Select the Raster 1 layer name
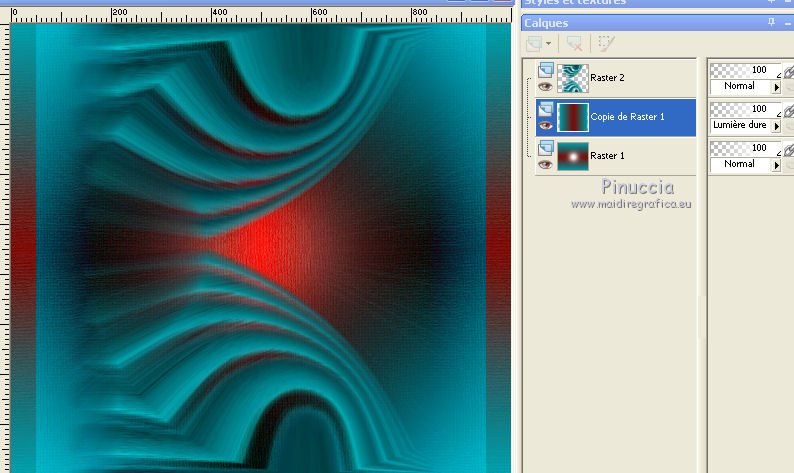Screen dimensions: 794x473 click(607, 155)
